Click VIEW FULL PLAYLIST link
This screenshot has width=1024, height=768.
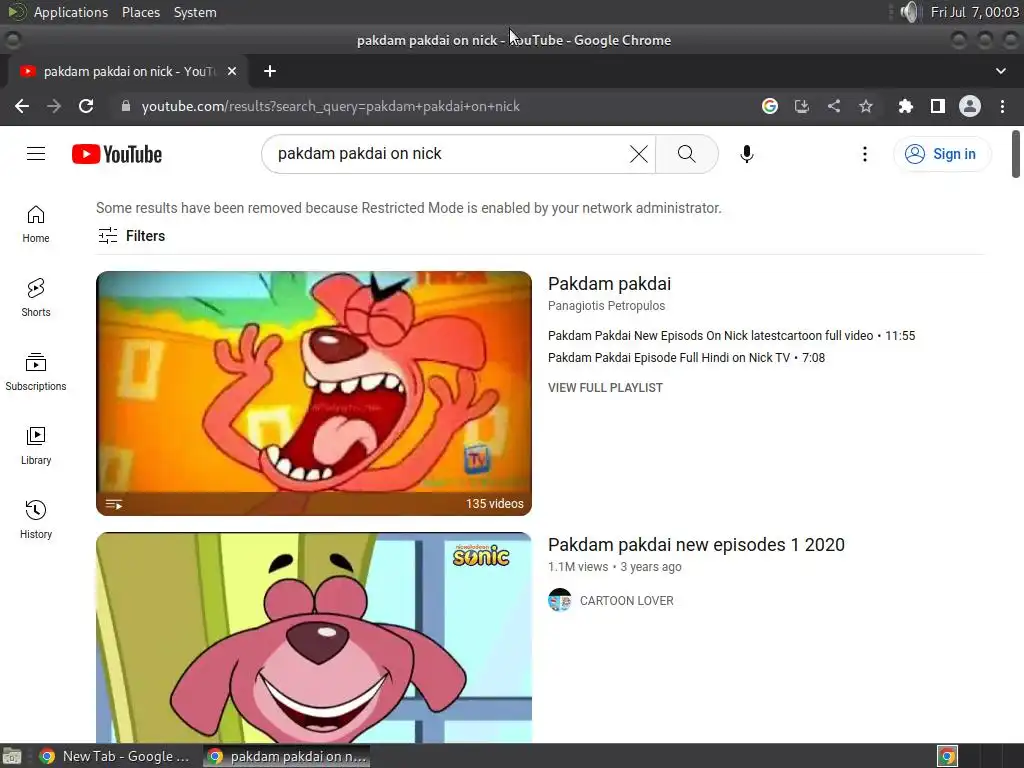click(605, 388)
